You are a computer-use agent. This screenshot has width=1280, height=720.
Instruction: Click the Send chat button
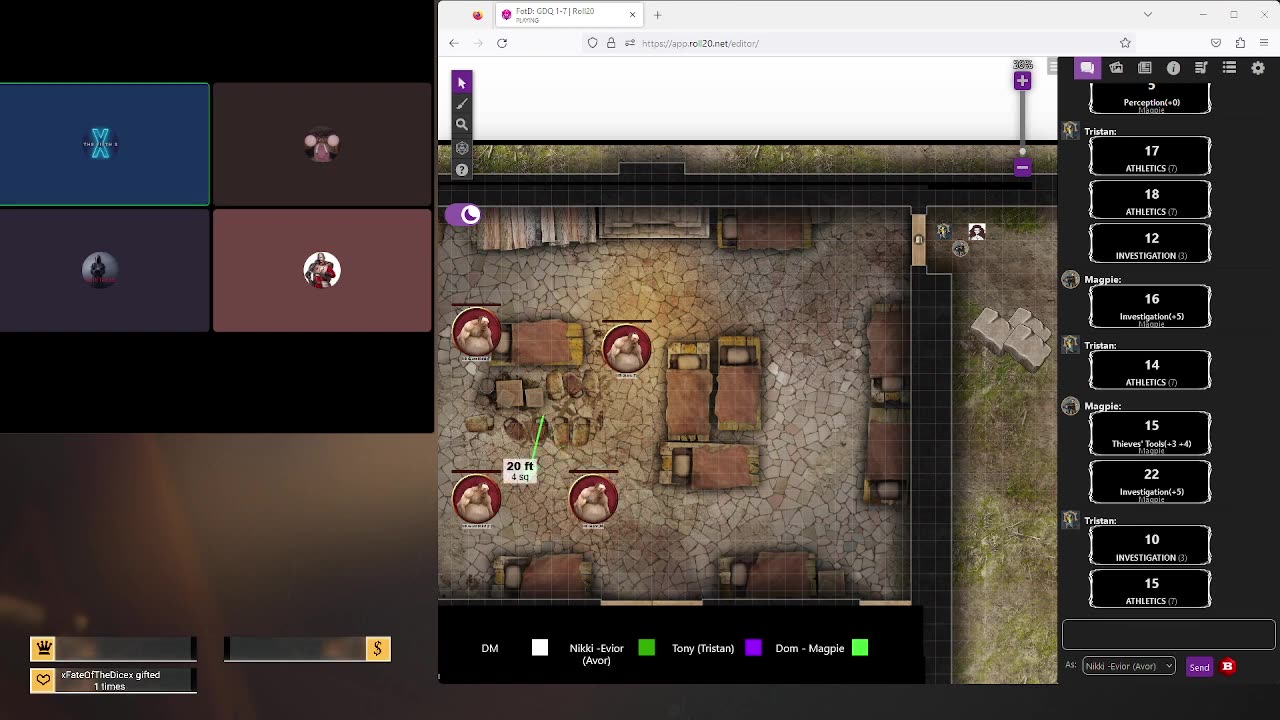click(1199, 667)
